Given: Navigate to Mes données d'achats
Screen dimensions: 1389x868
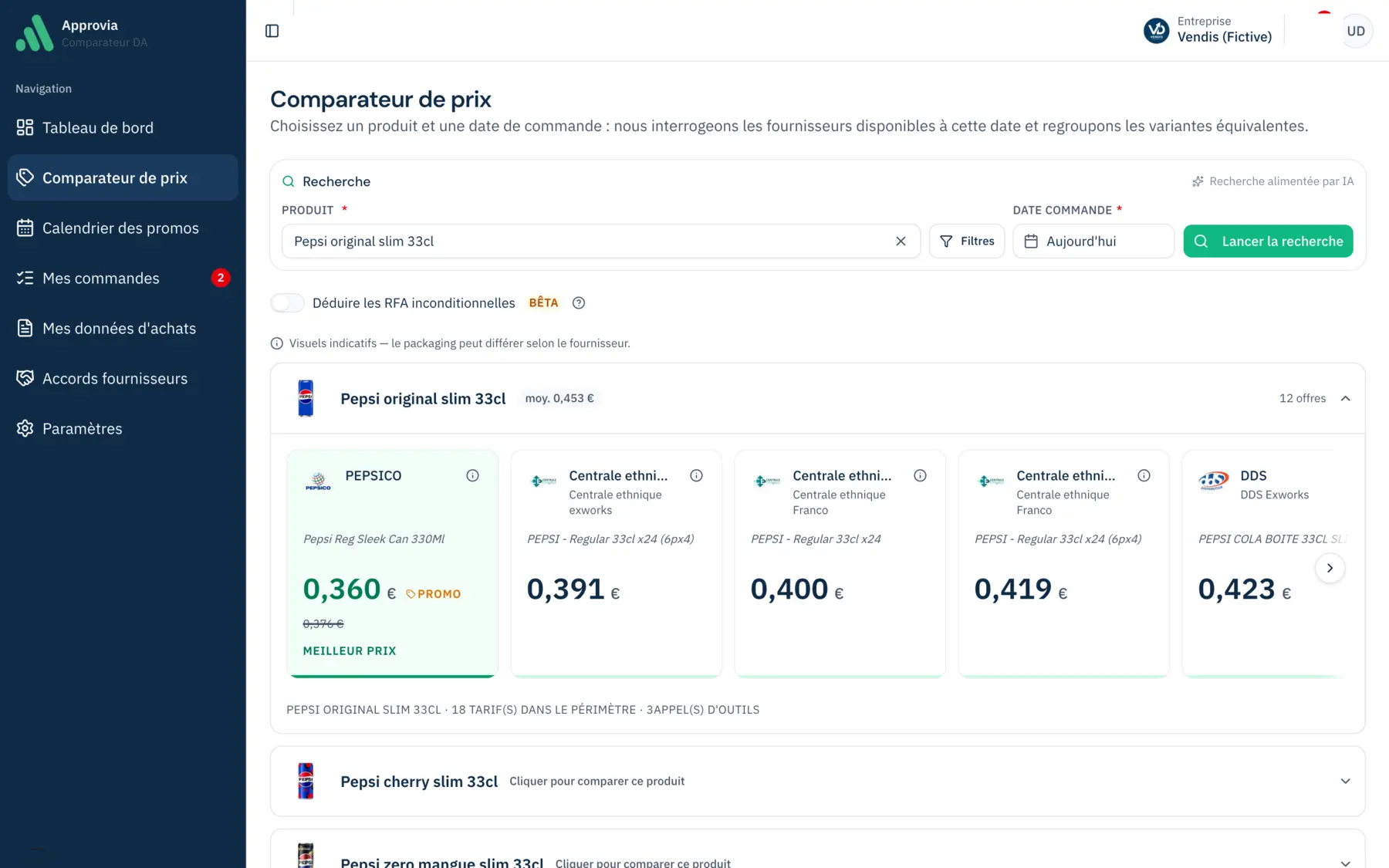Looking at the screenshot, I should pyautogui.click(x=123, y=328).
